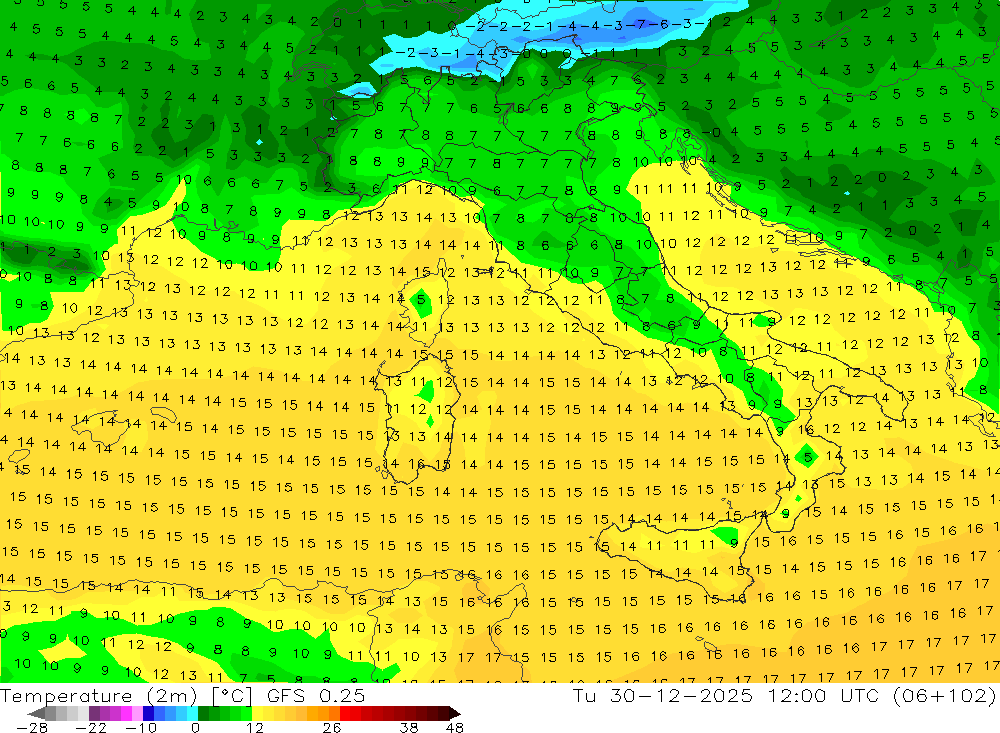Click the first yellow swatch in the legend
The height and width of the screenshot is (733, 1000).
point(258,714)
